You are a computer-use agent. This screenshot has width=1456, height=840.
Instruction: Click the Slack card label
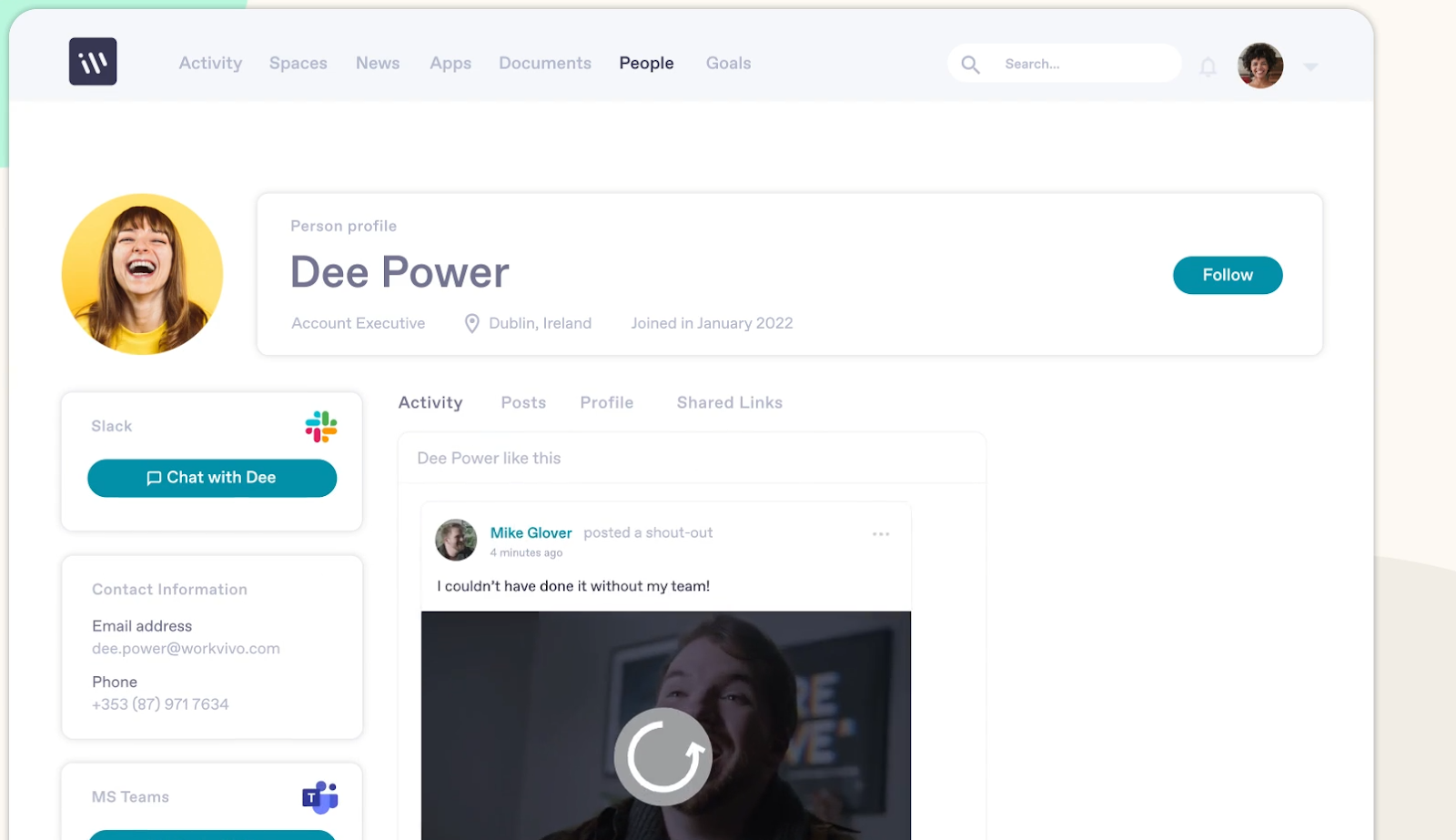[x=112, y=426]
